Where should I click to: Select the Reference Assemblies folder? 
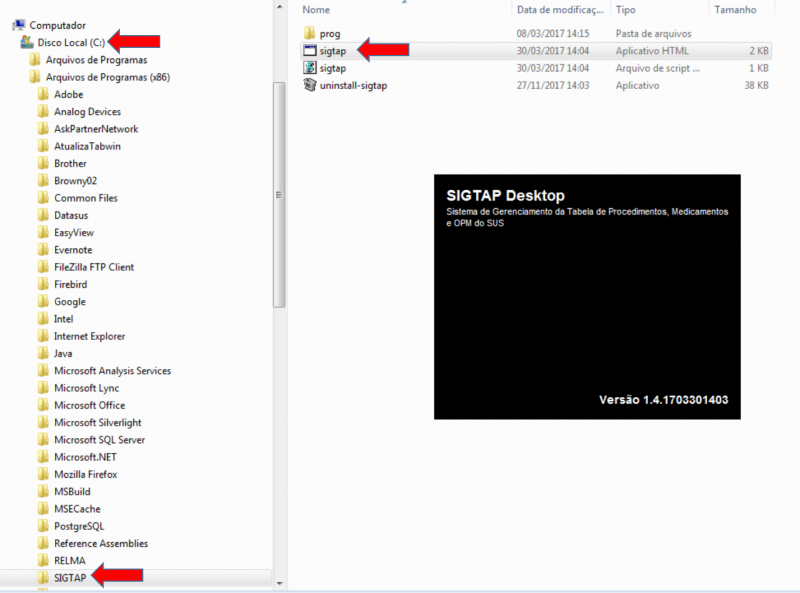click(101, 543)
